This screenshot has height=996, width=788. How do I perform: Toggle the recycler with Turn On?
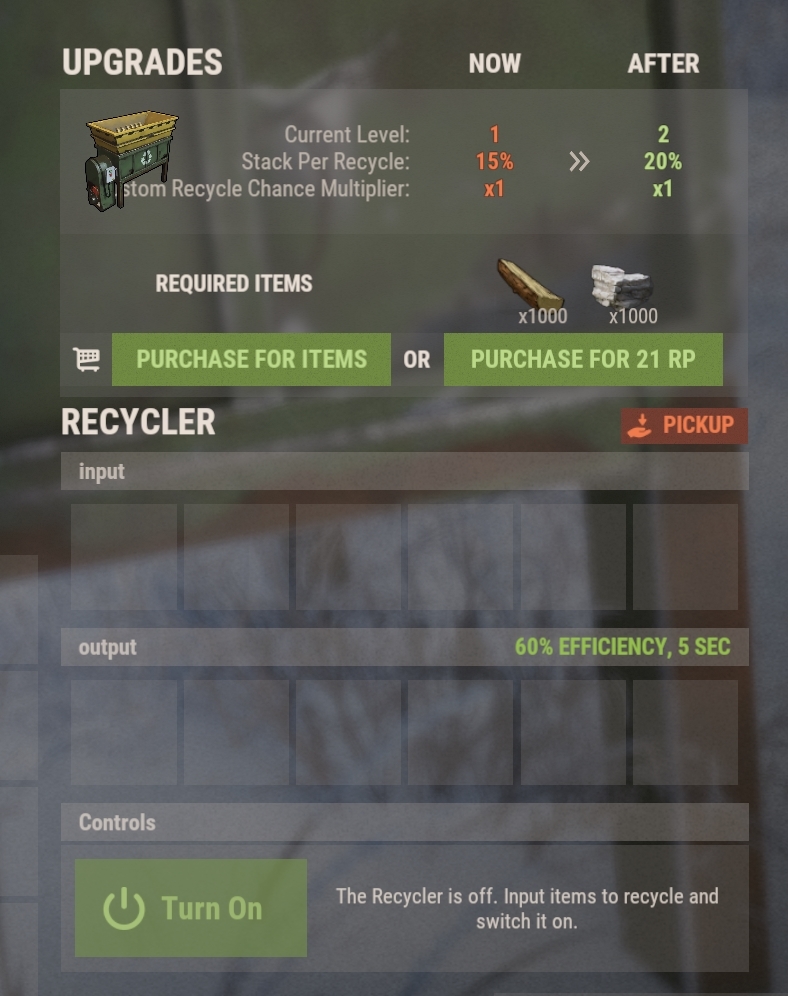click(x=190, y=908)
